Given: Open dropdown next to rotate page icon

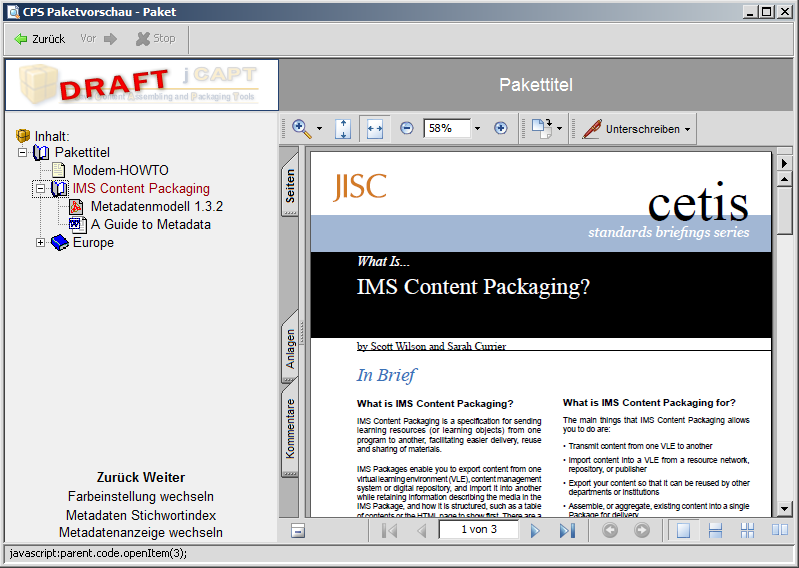Looking at the screenshot, I should click(560, 128).
